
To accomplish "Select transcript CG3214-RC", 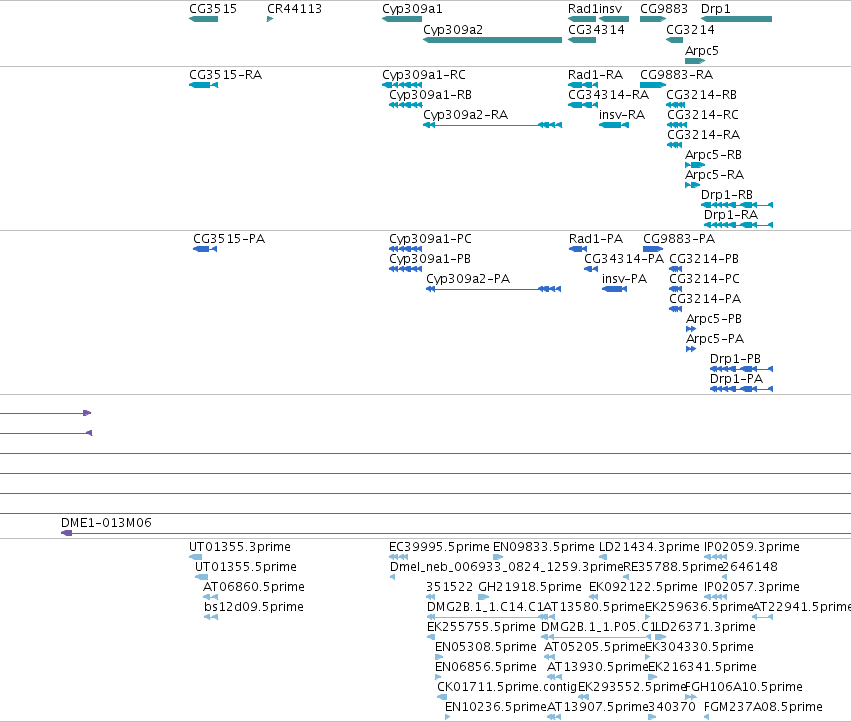I will click(703, 115).
